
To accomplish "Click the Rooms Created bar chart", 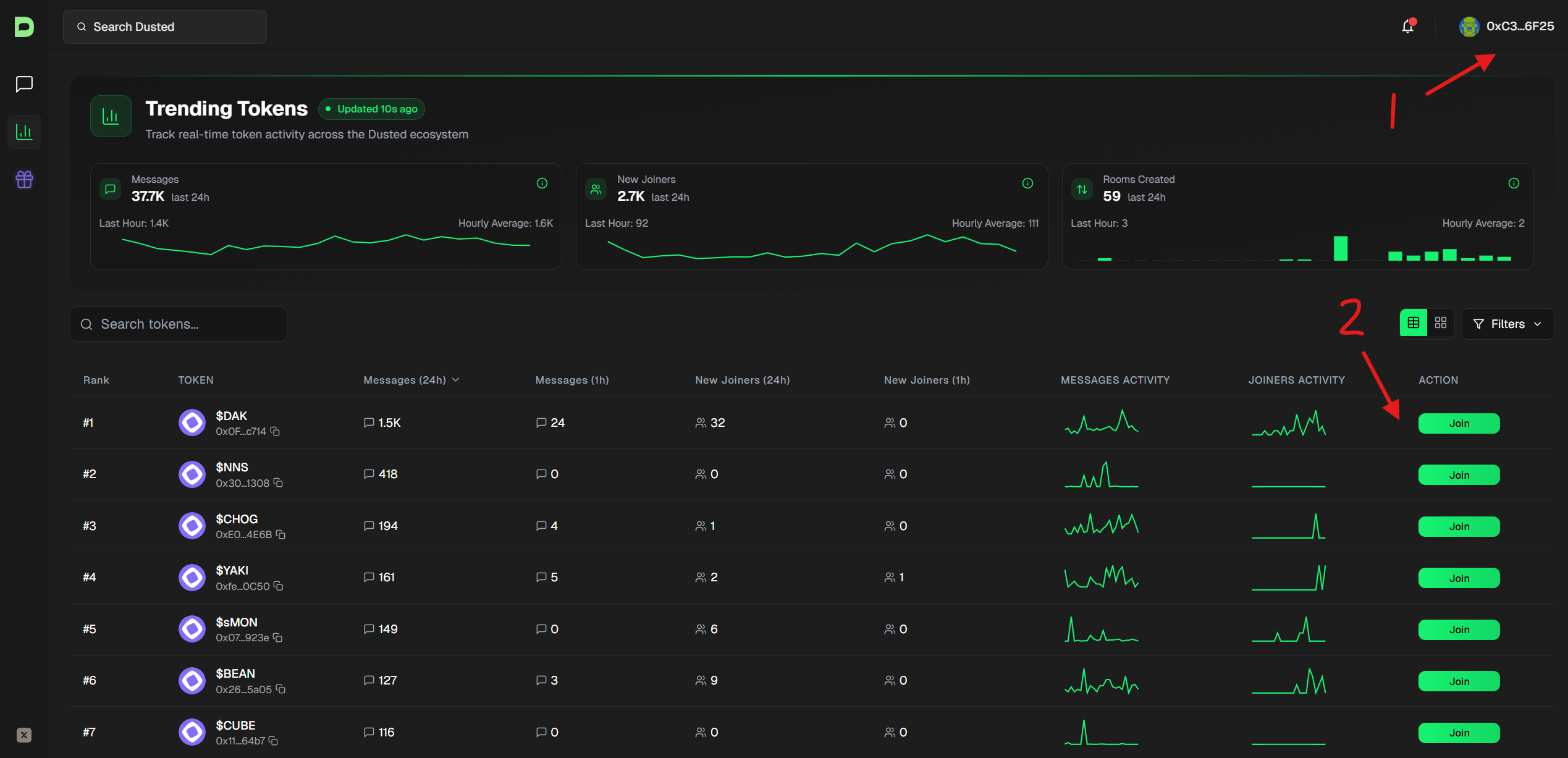I will (x=1297, y=248).
